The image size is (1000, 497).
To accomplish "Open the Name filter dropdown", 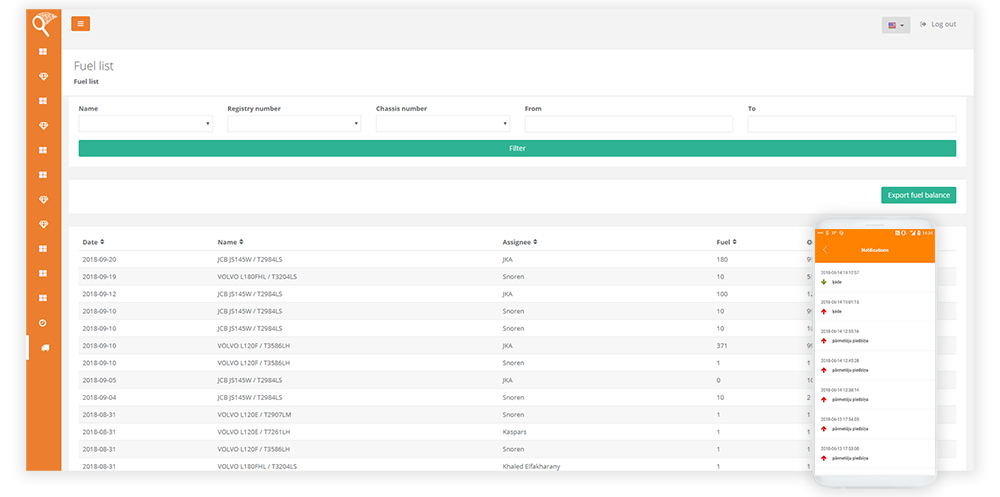I will (145, 124).
